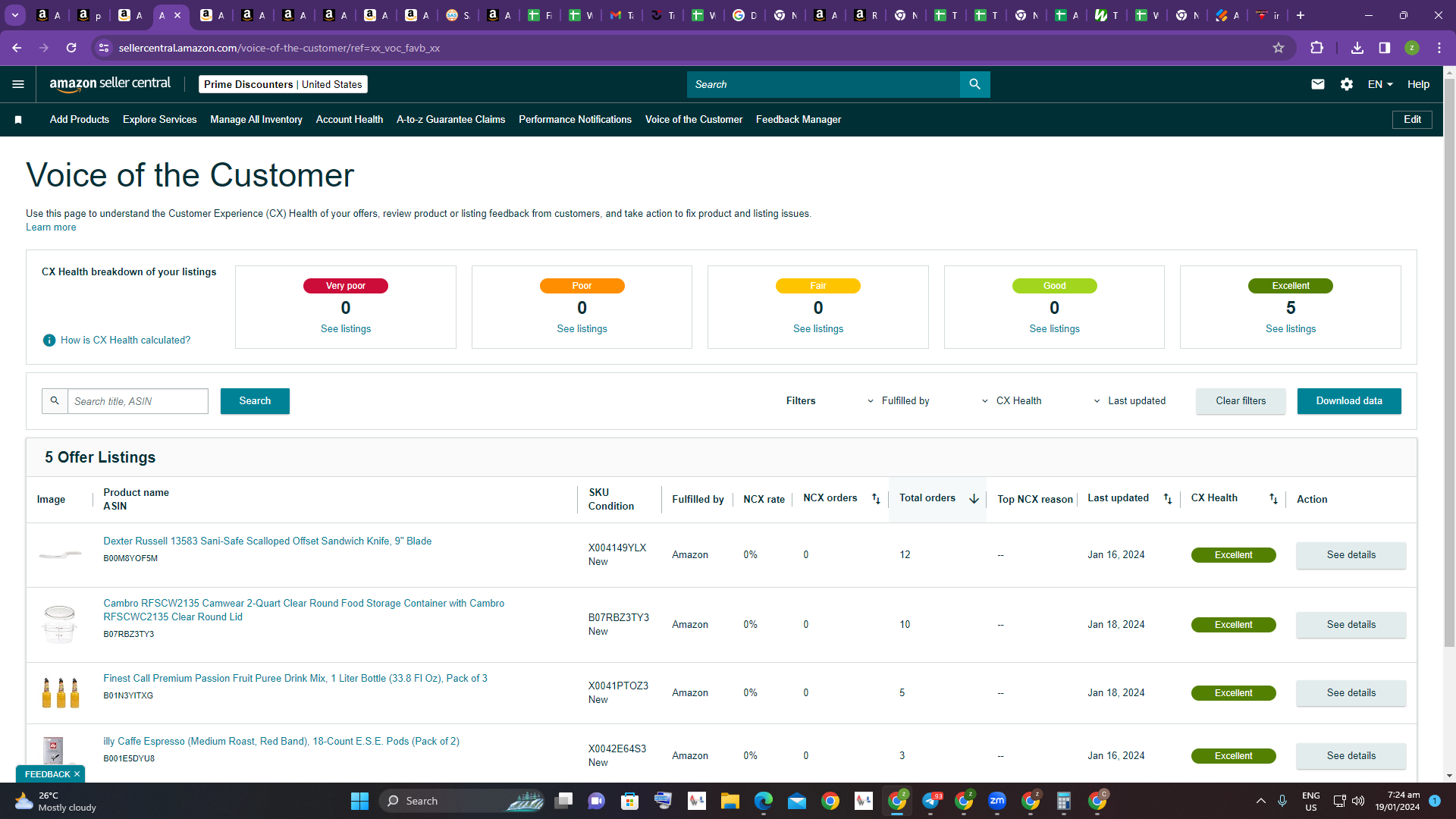This screenshot has width=1456, height=819.
Task: Expand the CX Health filter dropdown
Action: (x=1012, y=401)
